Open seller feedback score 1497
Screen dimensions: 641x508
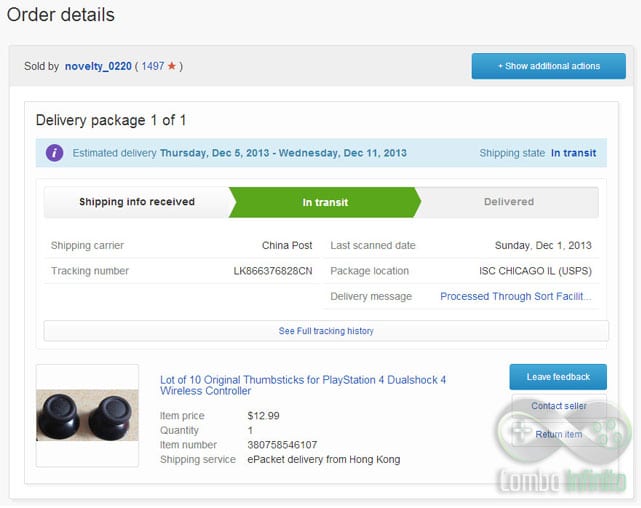pos(153,66)
